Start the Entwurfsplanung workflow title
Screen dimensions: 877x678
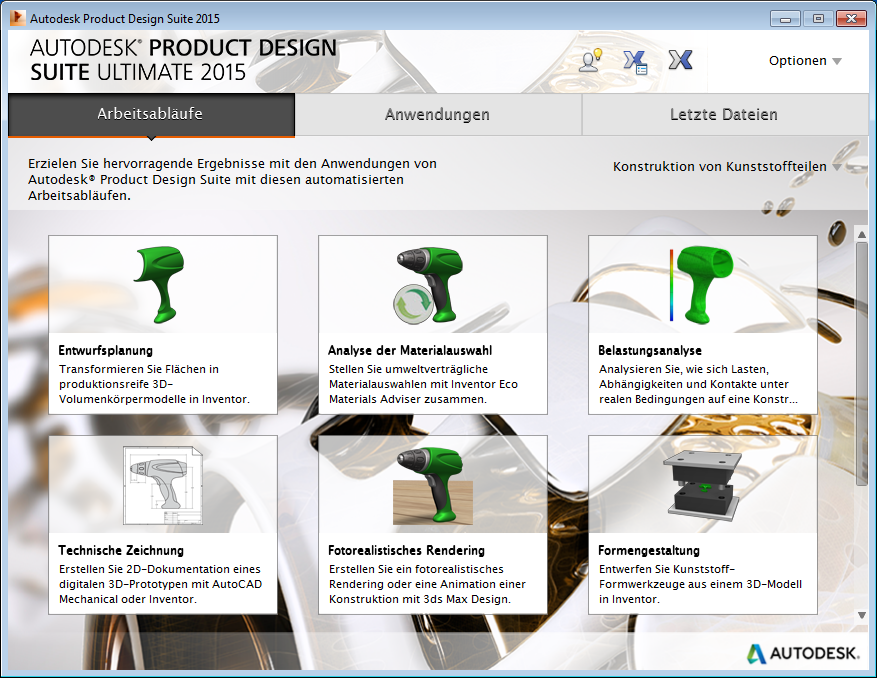[106, 351]
